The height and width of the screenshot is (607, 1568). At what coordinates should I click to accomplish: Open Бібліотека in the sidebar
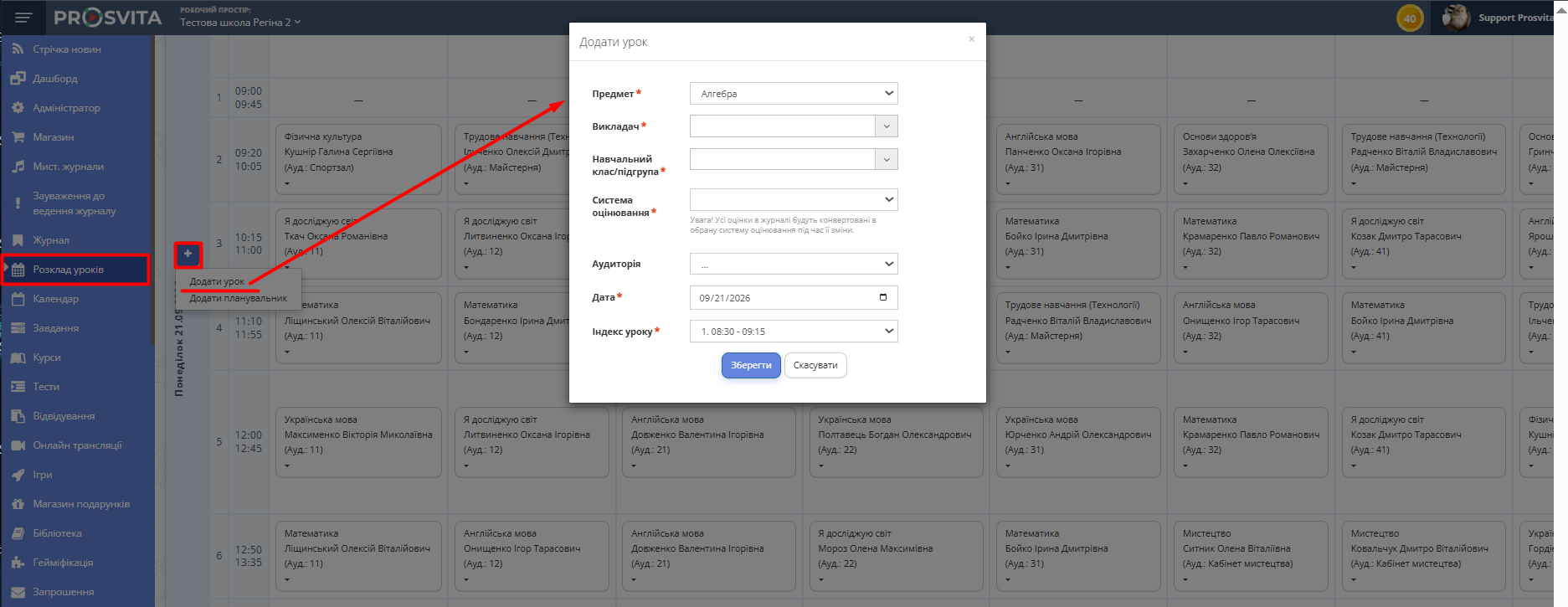pos(77,533)
